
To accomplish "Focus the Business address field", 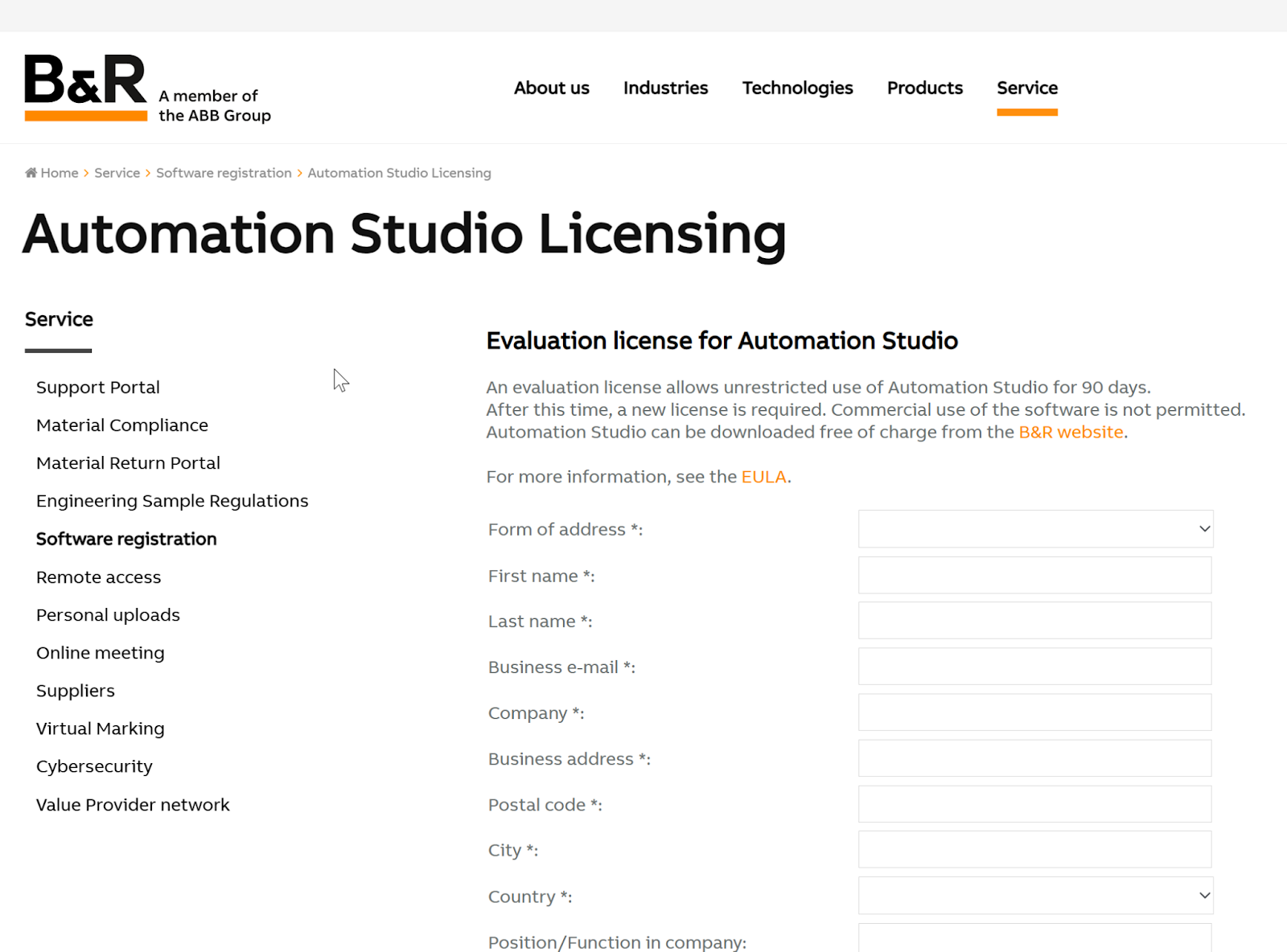I will [x=1034, y=758].
